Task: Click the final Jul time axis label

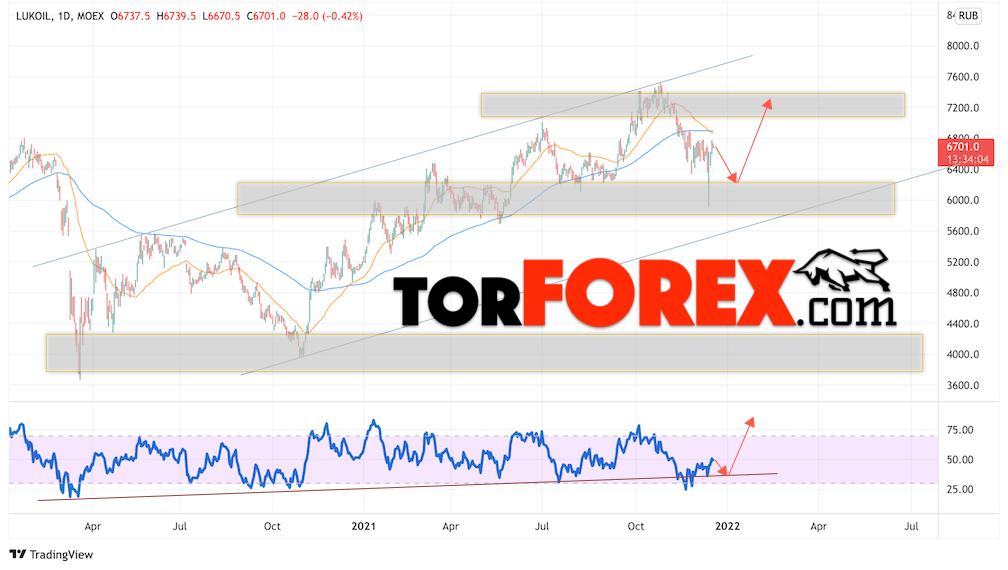Action: pos(911,526)
